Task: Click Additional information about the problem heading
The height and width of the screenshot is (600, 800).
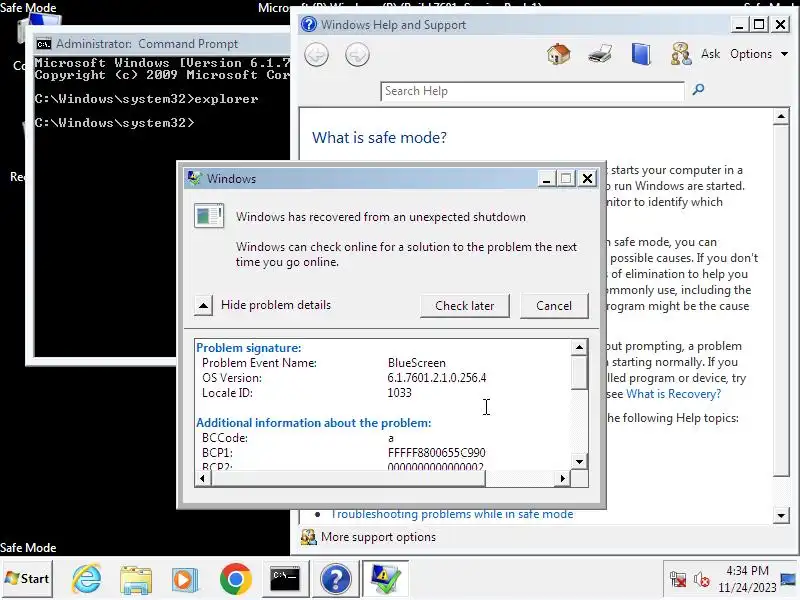Action: click(x=314, y=423)
